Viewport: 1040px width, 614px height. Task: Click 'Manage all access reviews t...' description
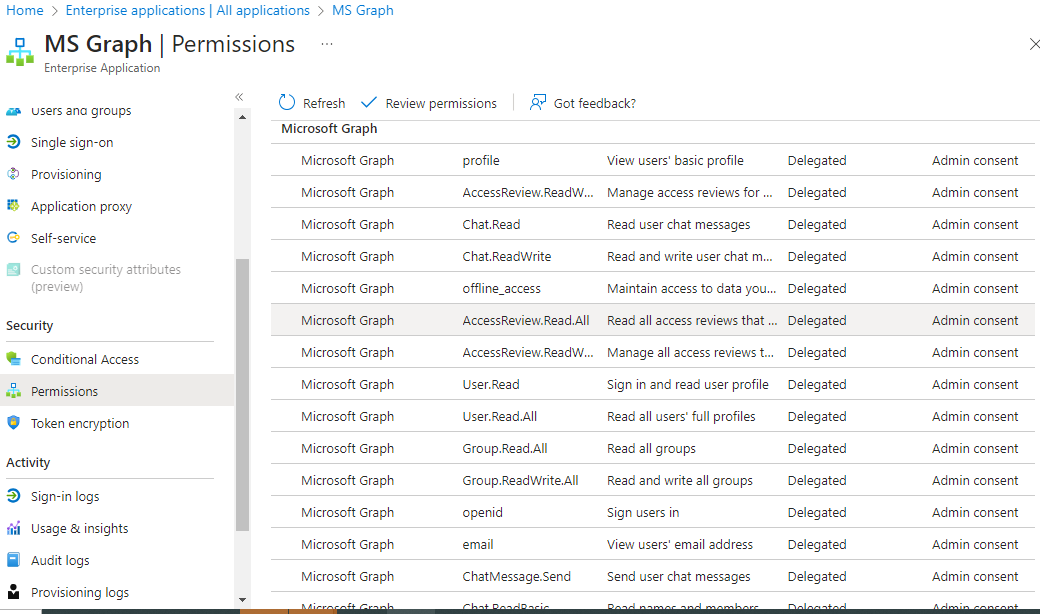[690, 352]
